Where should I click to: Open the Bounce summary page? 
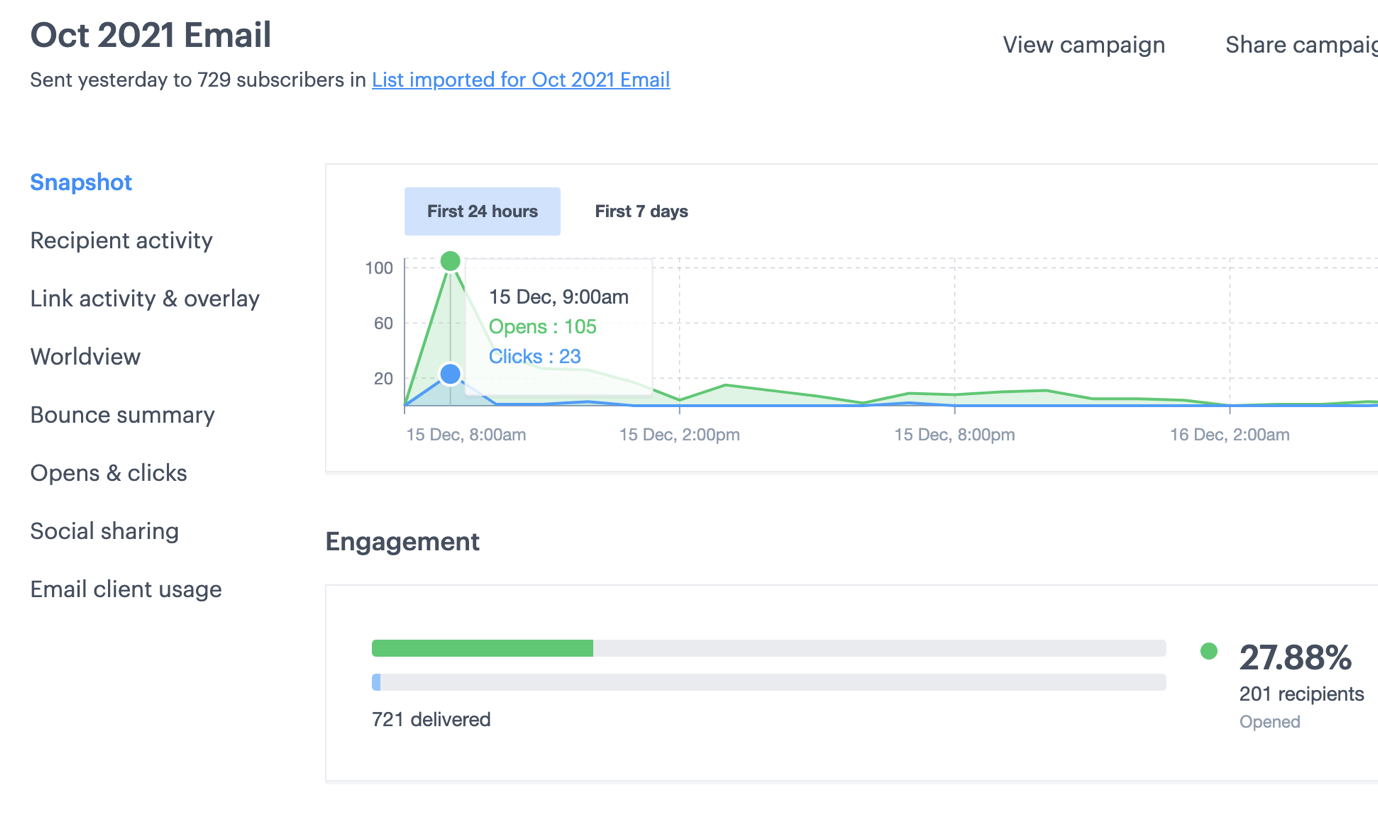[x=122, y=414]
